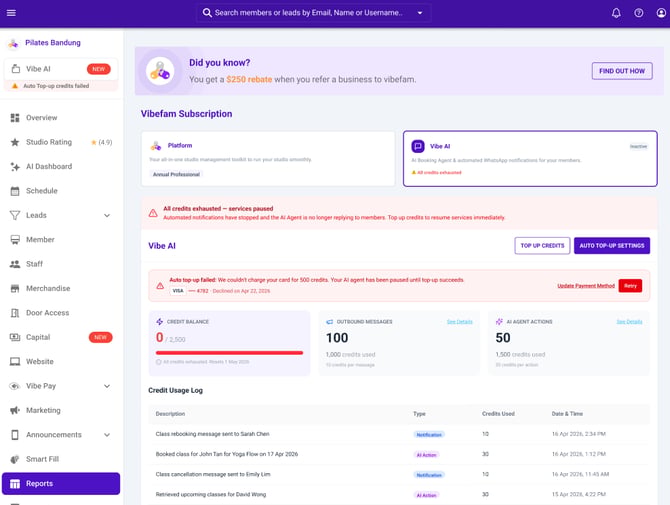The height and width of the screenshot is (505, 670).
Task: Click the Credit Balance lightning icon
Action: pos(160,322)
